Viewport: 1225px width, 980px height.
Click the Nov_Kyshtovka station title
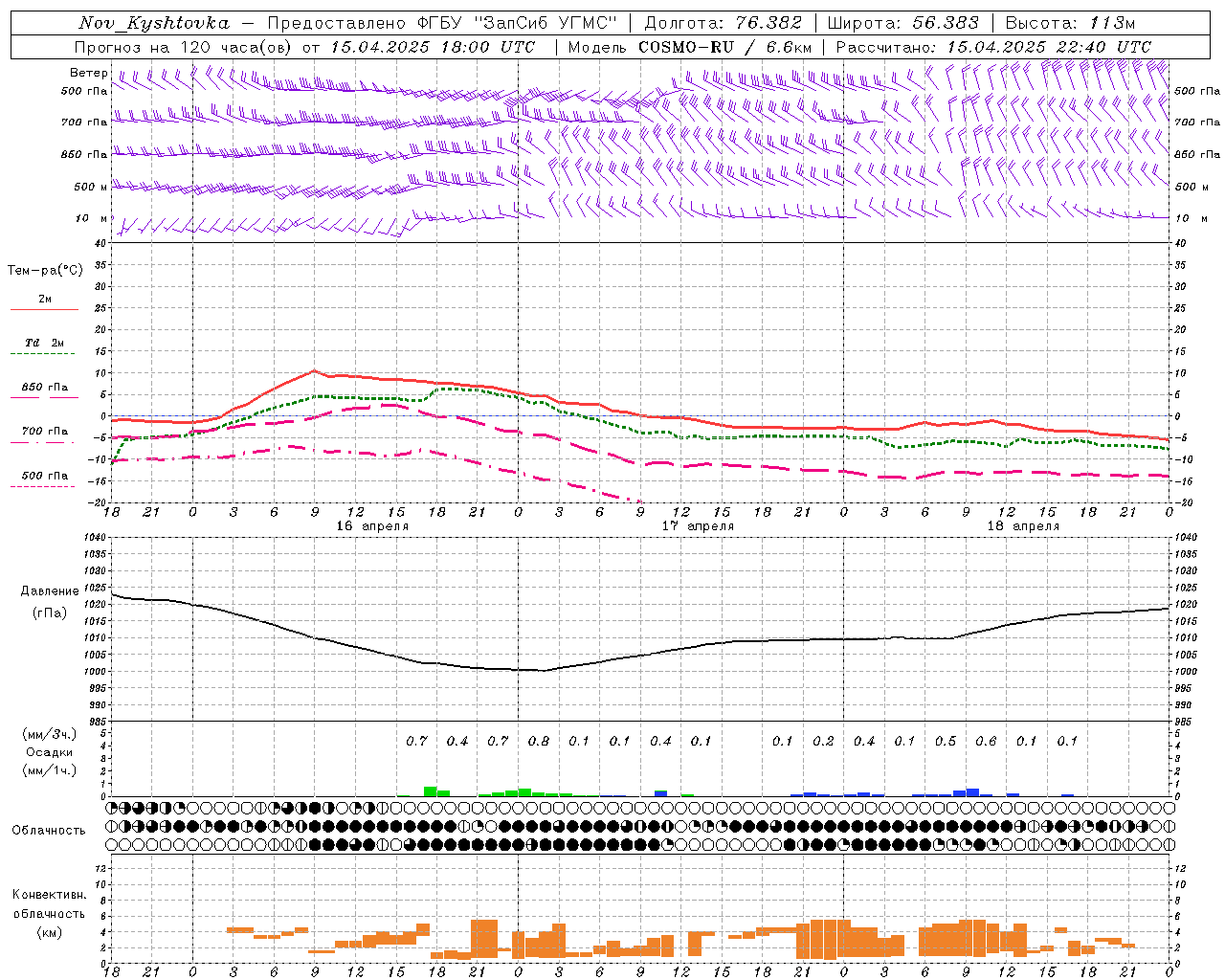click(x=154, y=23)
